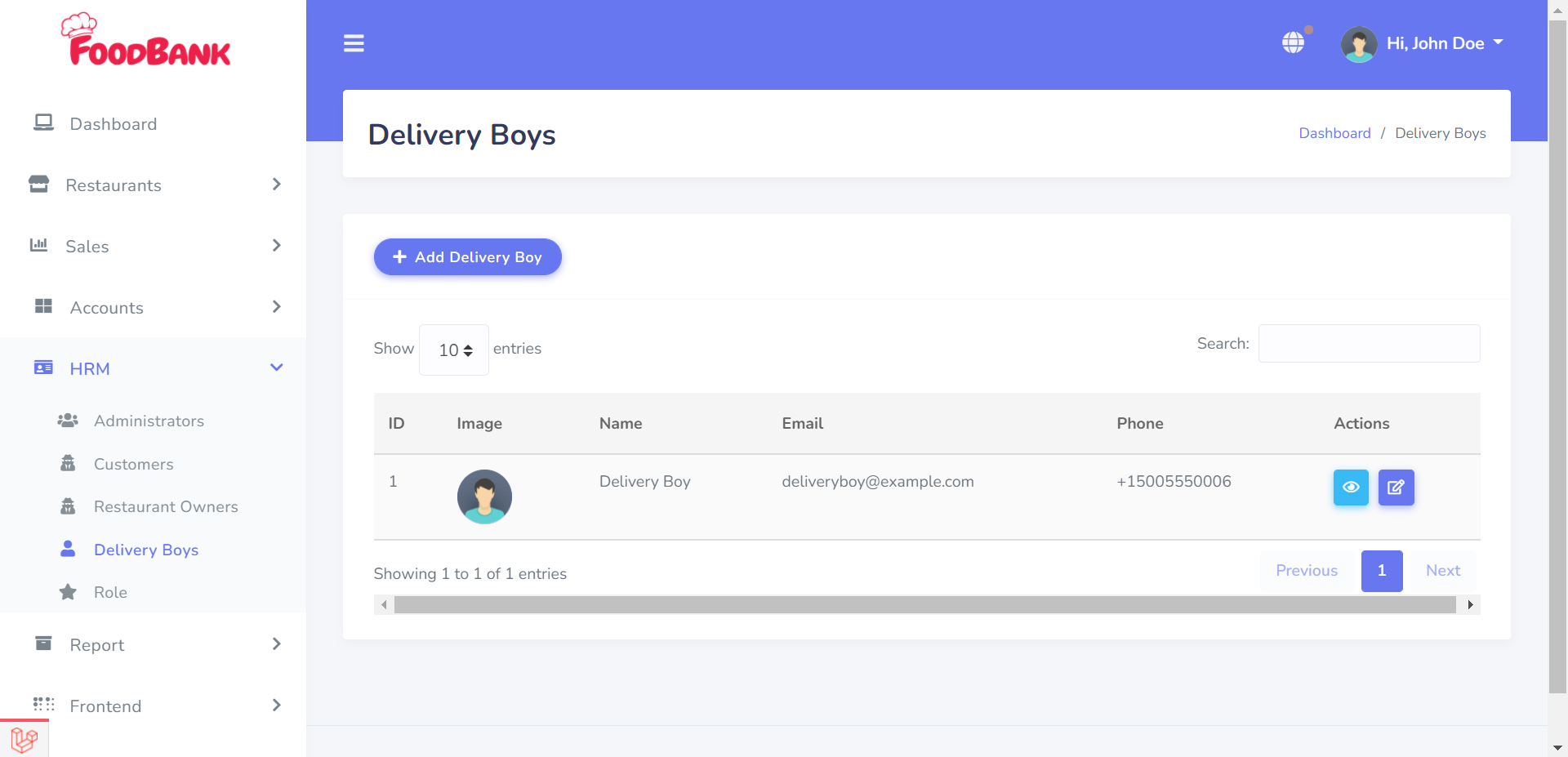This screenshot has height=757, width=1568.
Task: Click the phone number +15005550006
Action: pyautogui.click(x=1174, y=481)
